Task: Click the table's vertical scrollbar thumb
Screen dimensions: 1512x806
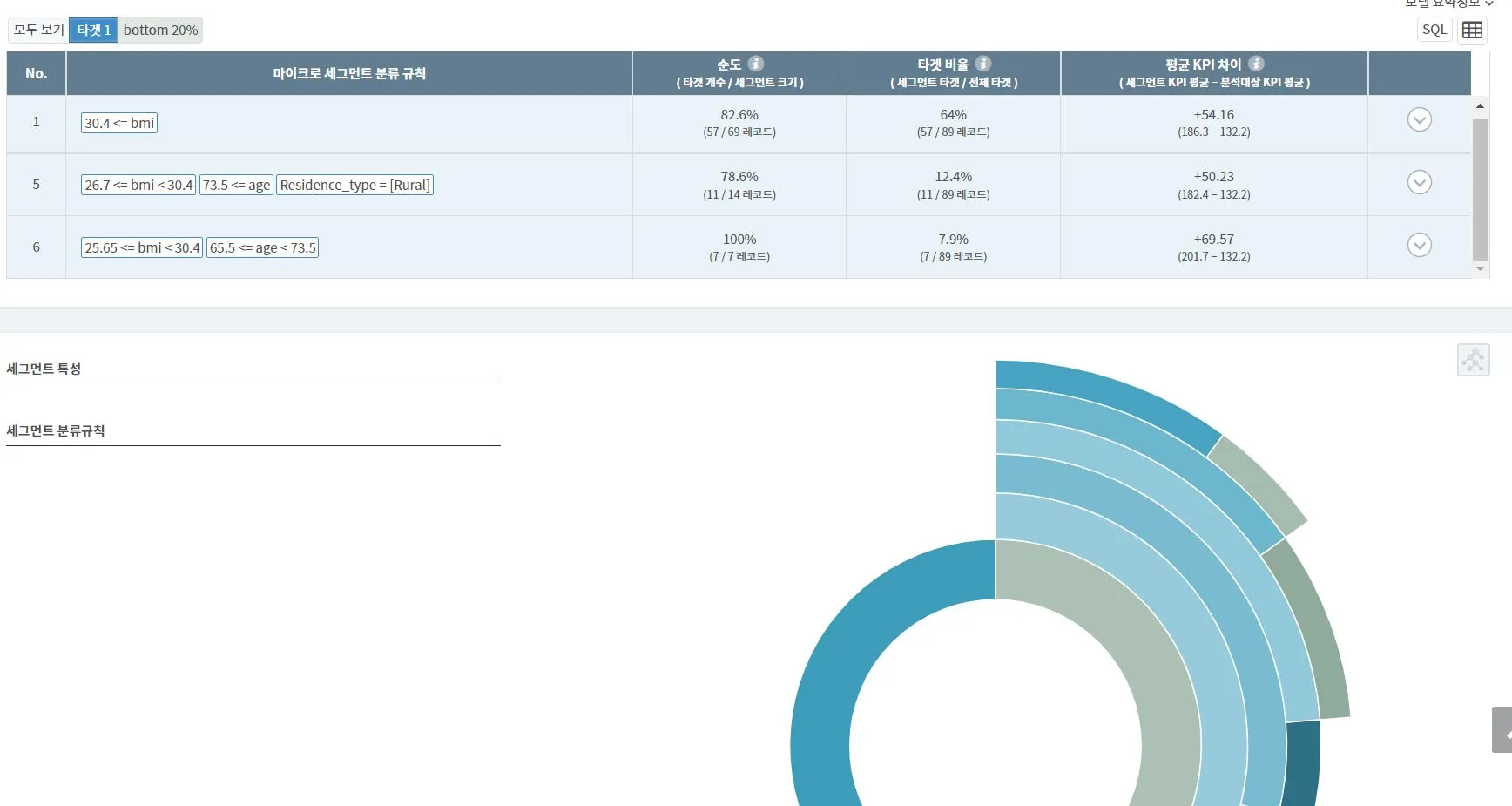Action: click(1480, 189)
